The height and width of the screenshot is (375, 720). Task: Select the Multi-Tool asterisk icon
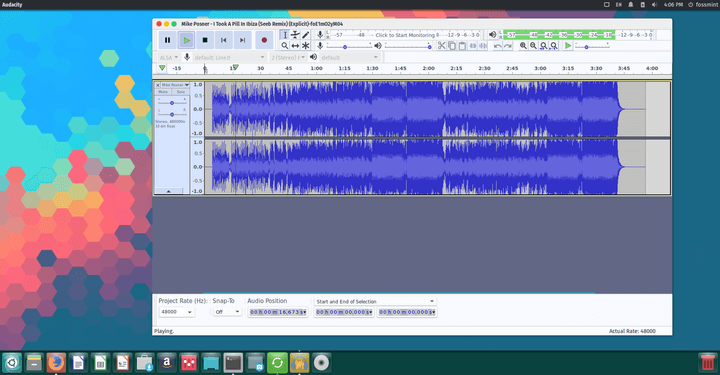pos(306,45)
